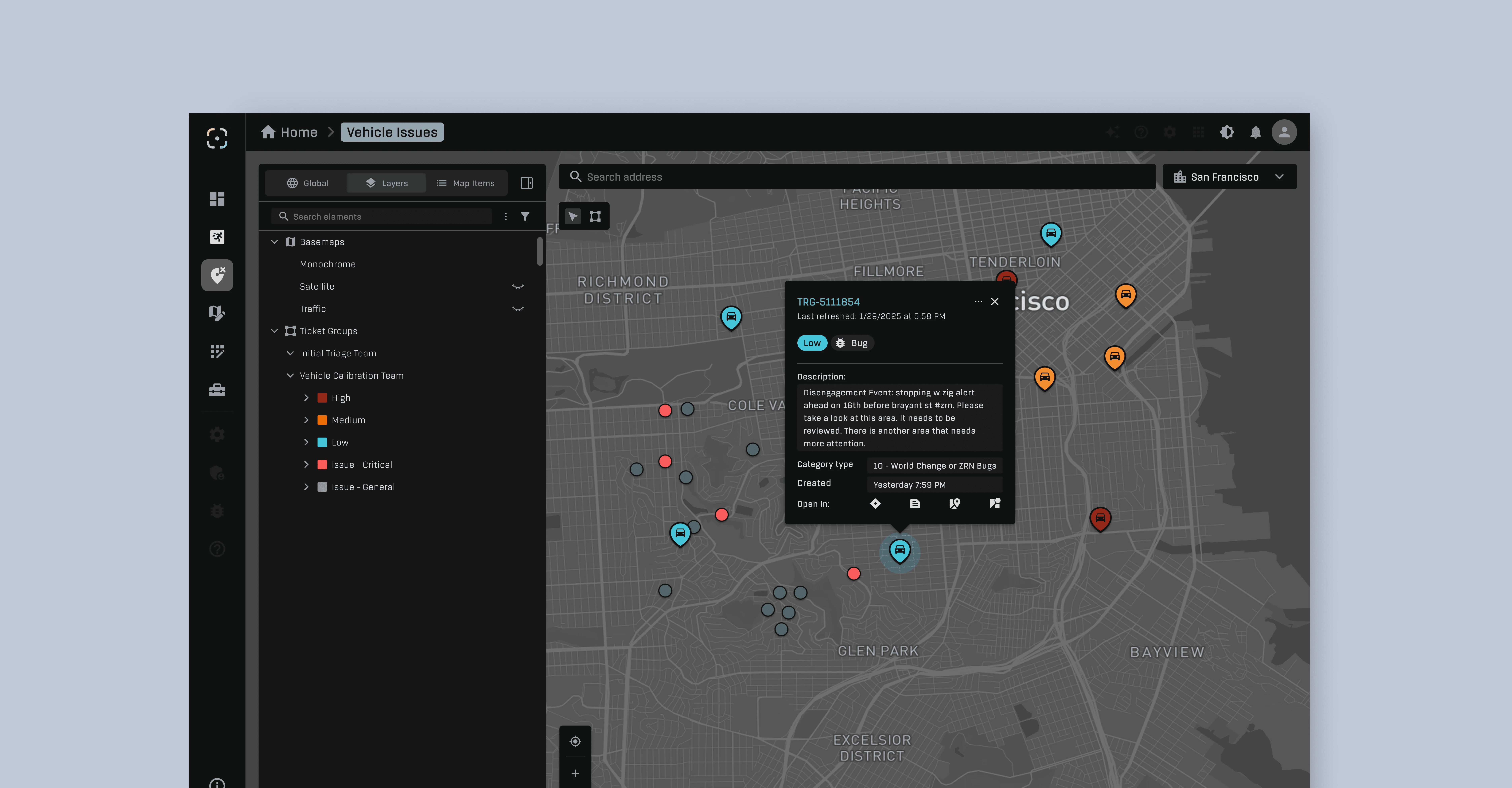Select the area selection map tool
This screenshot has height=788, width=1512.
click(595, 217)
